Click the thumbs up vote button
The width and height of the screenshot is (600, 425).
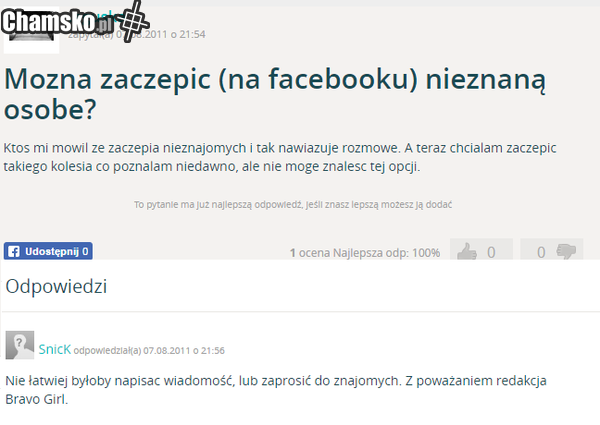pos(480,252)
